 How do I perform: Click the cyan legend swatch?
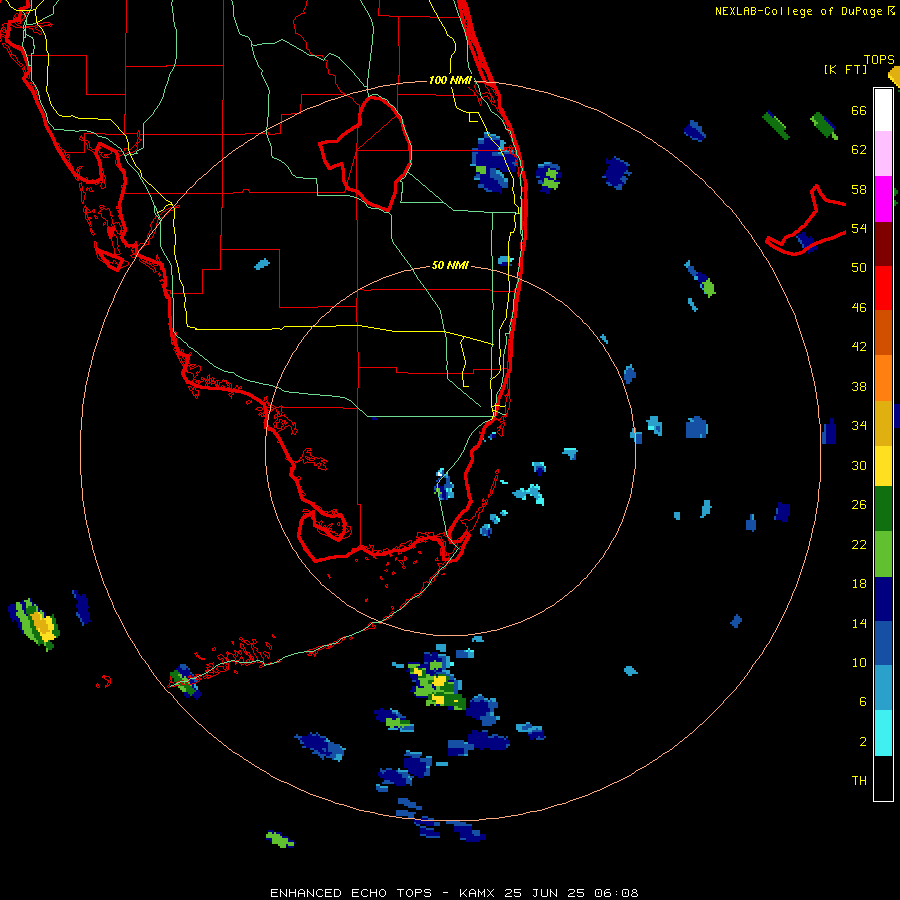(883, 733)
